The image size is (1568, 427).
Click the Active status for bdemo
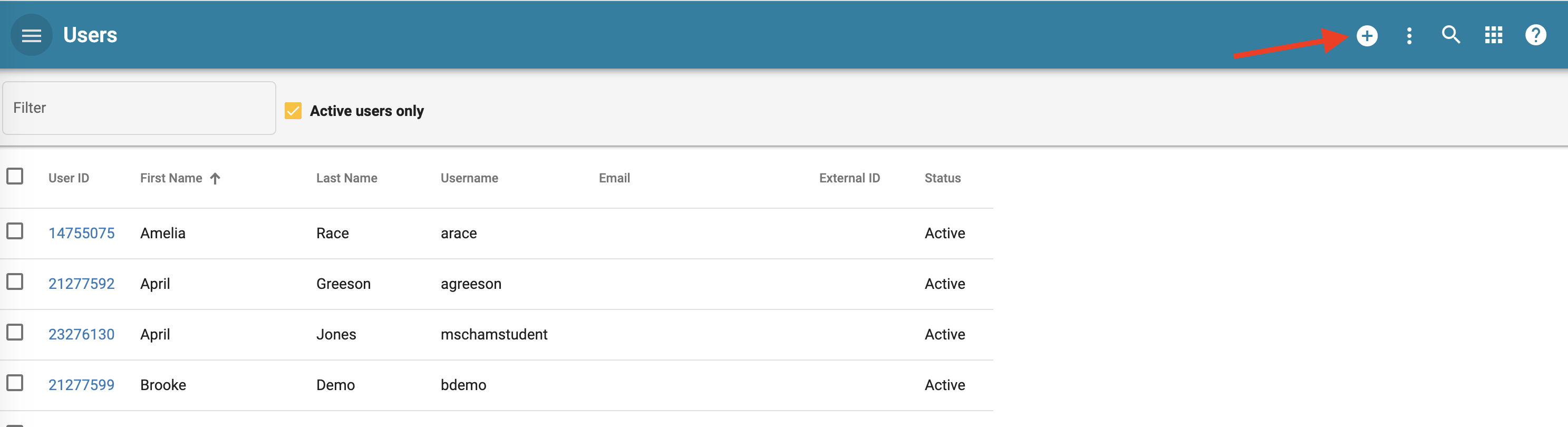[945, 384]
